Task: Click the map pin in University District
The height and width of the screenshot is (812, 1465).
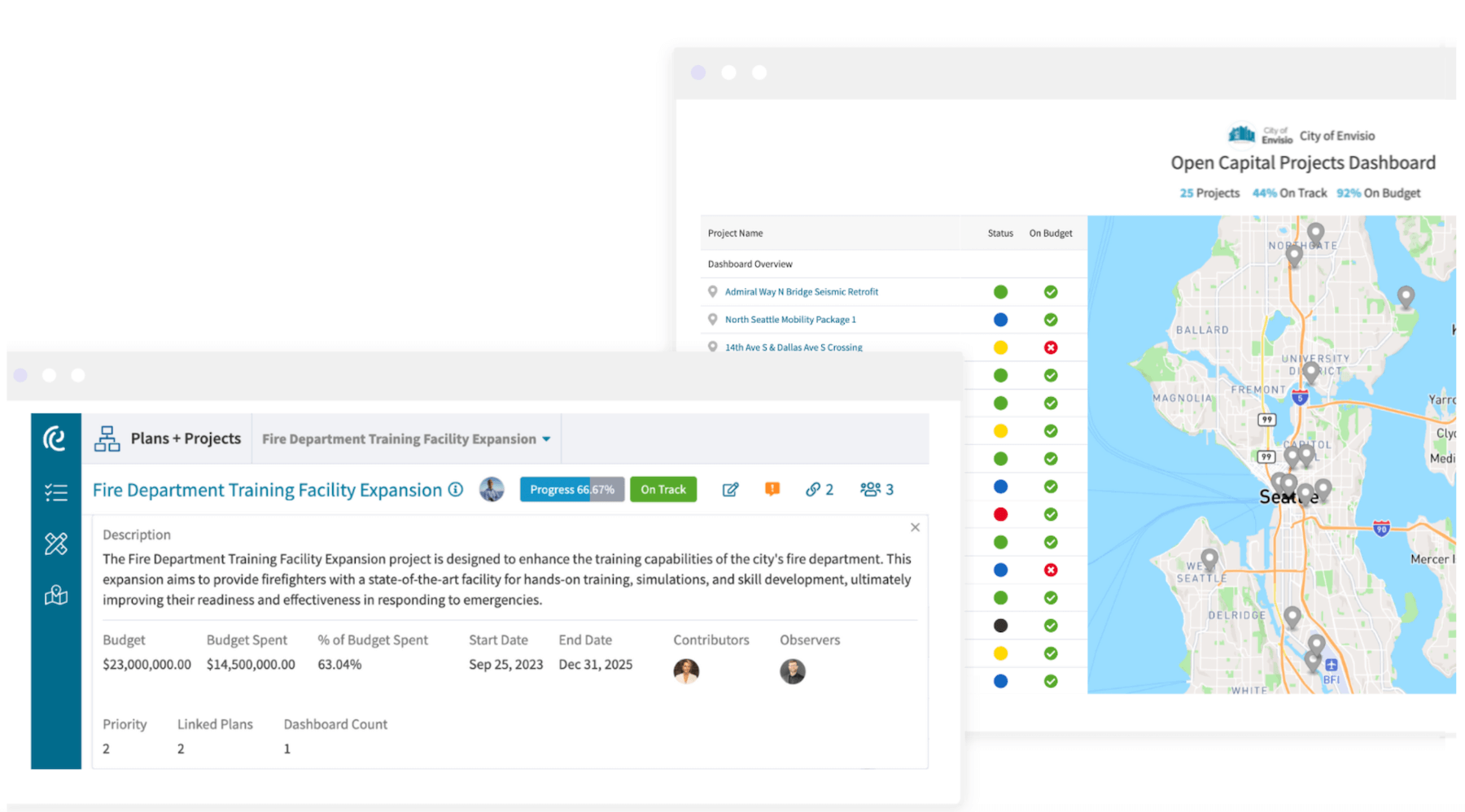Action: [1310, 373]
